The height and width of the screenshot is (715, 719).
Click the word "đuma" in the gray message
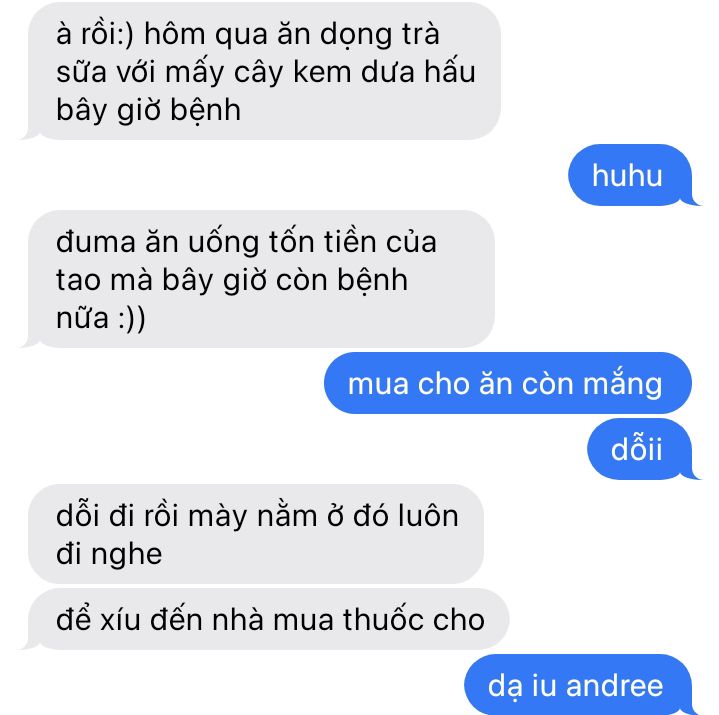click(x=96, y=242)
